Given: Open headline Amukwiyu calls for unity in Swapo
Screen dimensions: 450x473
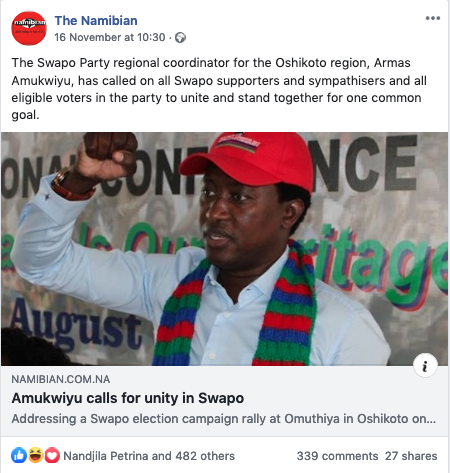Looking at the screenshot, I should [x=128, y=398].
